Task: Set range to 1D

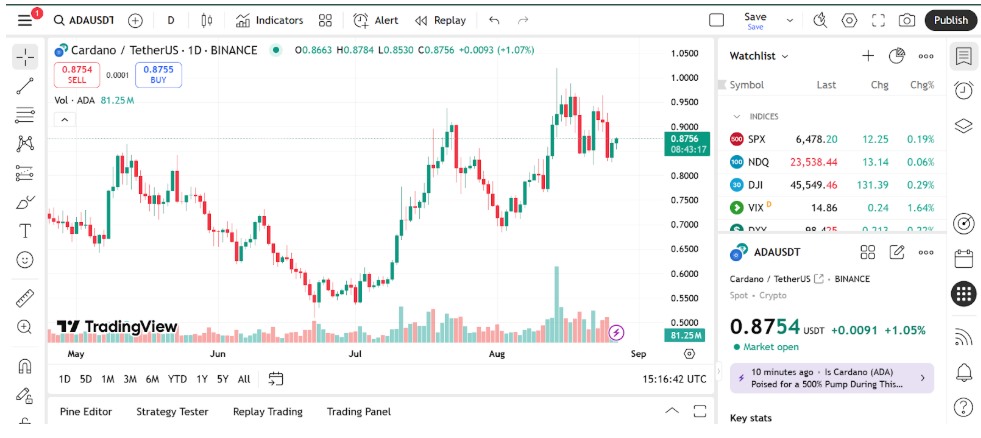Action: (64, 379)
